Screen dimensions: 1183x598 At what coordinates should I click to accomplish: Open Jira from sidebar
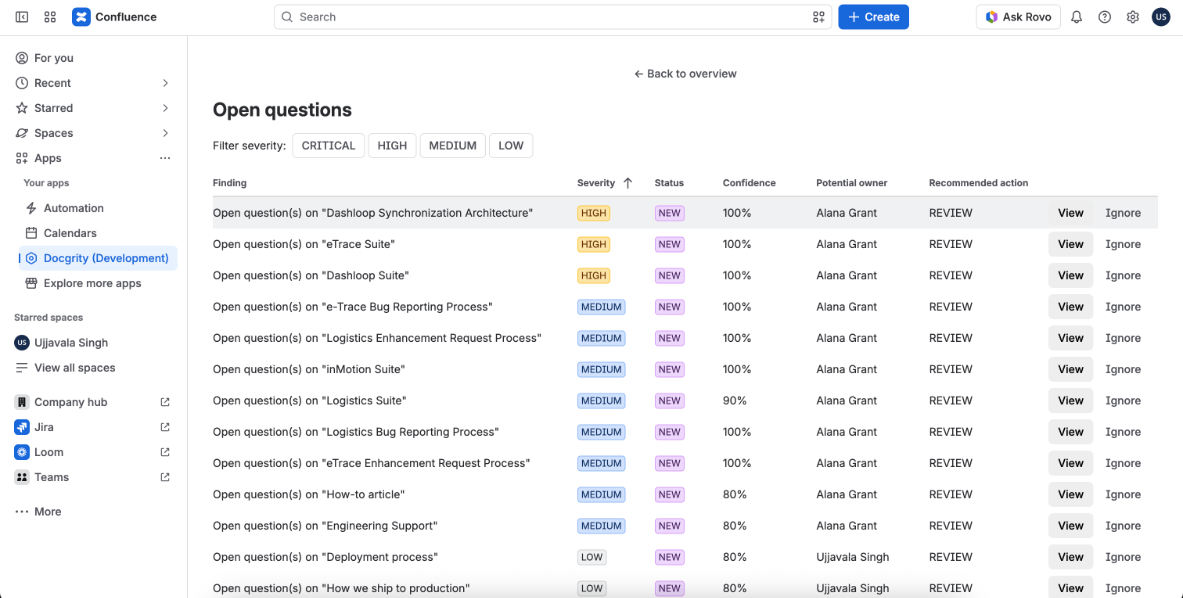[44, 427]
